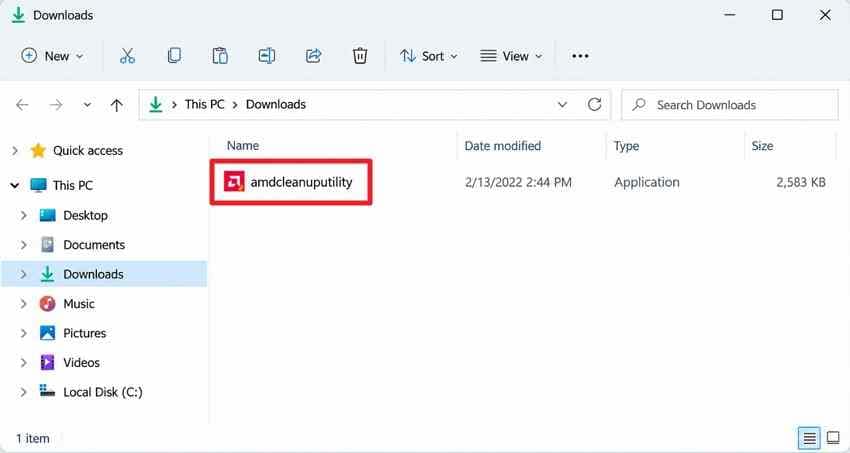850x453 pixels.
Task: Click the Paste clipboard icon
Action: [220, 56]
